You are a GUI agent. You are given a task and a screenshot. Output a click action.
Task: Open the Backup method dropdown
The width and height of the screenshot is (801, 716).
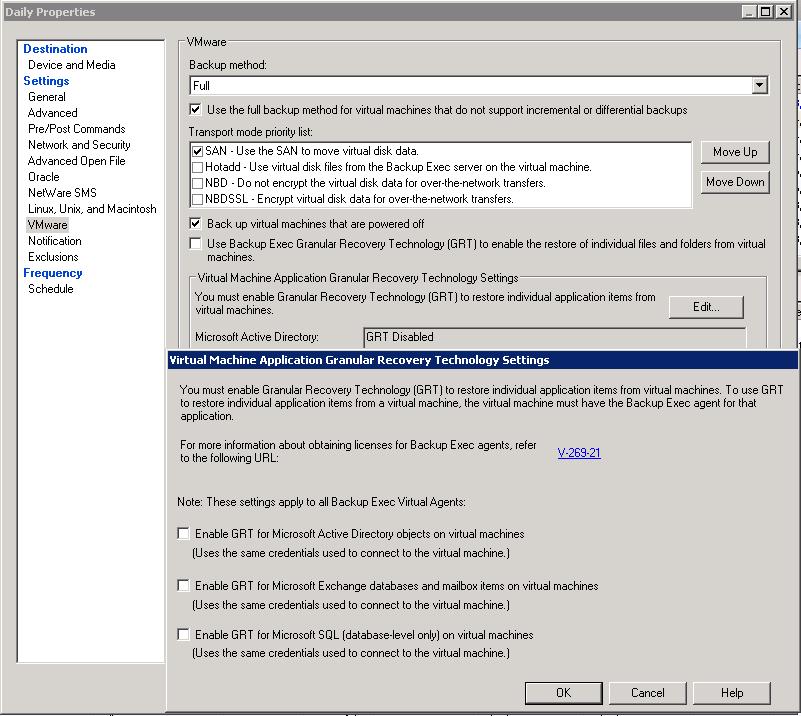pyautogui.click(x=759, y=86)
